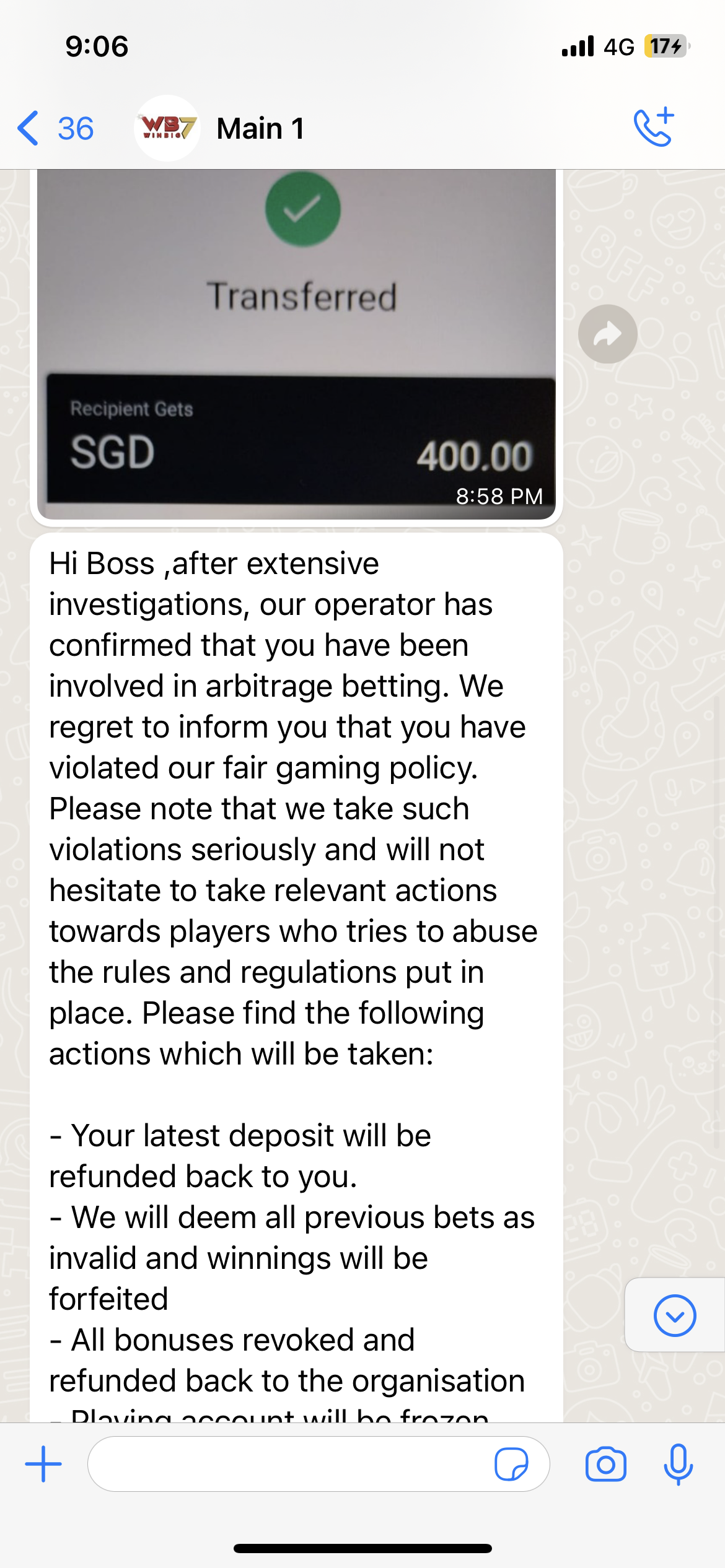Image resolution: width=725 pixels, height=1568 pixels.
Task: Tap the 8:58 PM image timestamp
Action: [499, 496]
